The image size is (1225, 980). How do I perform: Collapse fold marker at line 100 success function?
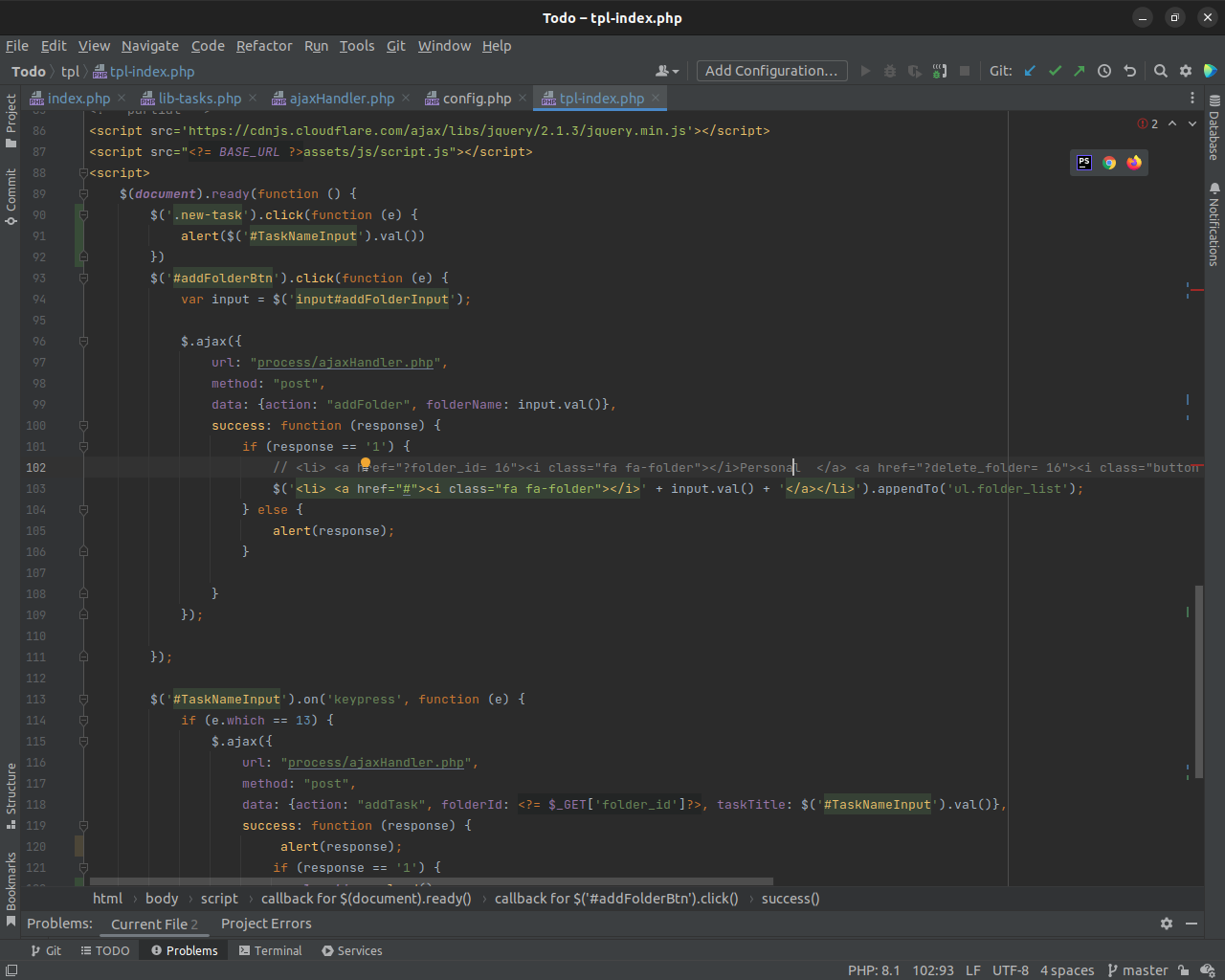pyautogui.click(x=83, y=426)
